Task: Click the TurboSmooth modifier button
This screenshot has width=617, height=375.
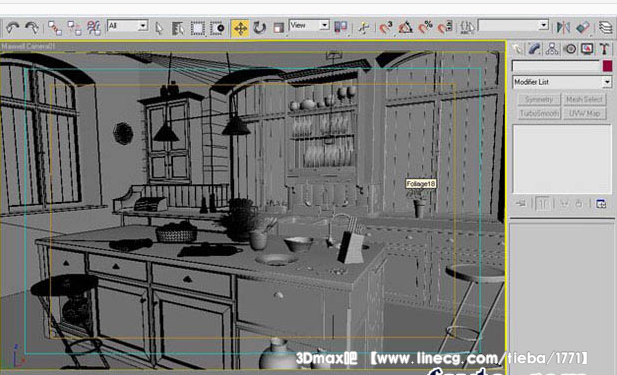Action: pos(539,113)
